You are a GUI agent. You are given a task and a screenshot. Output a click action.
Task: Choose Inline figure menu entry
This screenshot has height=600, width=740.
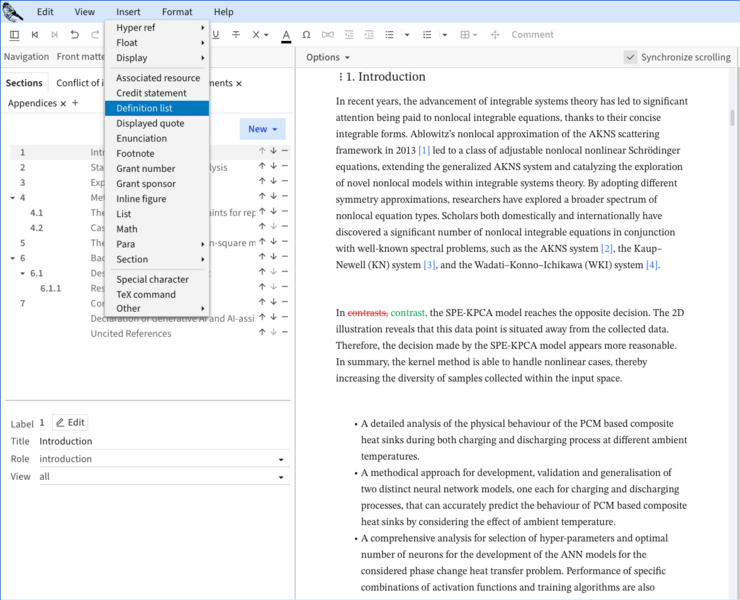click(157, 199)
